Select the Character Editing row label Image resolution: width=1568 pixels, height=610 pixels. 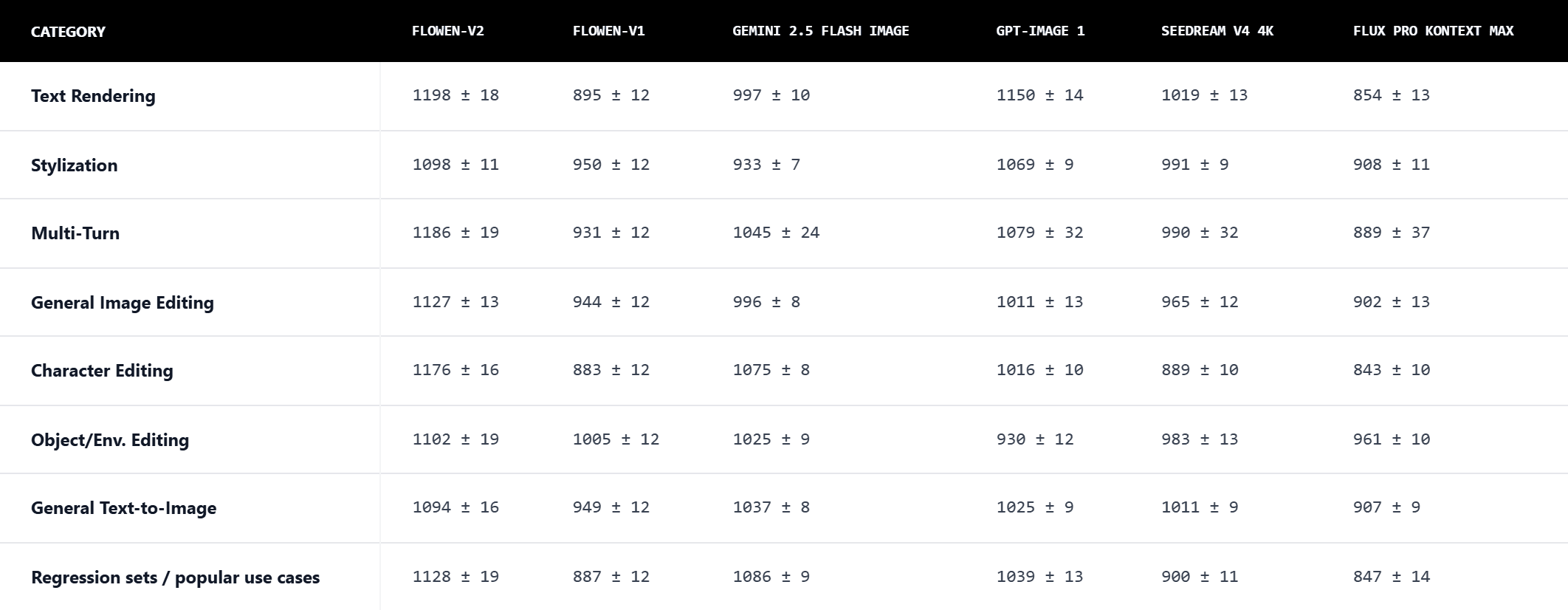click(x=102, y=371)
